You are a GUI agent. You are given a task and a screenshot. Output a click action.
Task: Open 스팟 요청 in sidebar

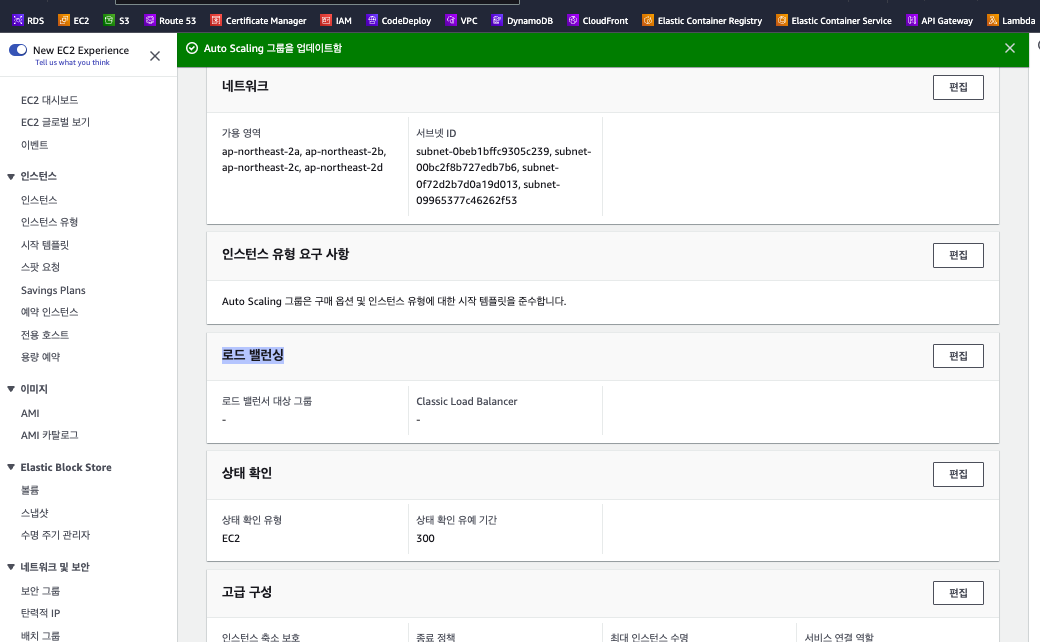(x=40, y=267)
